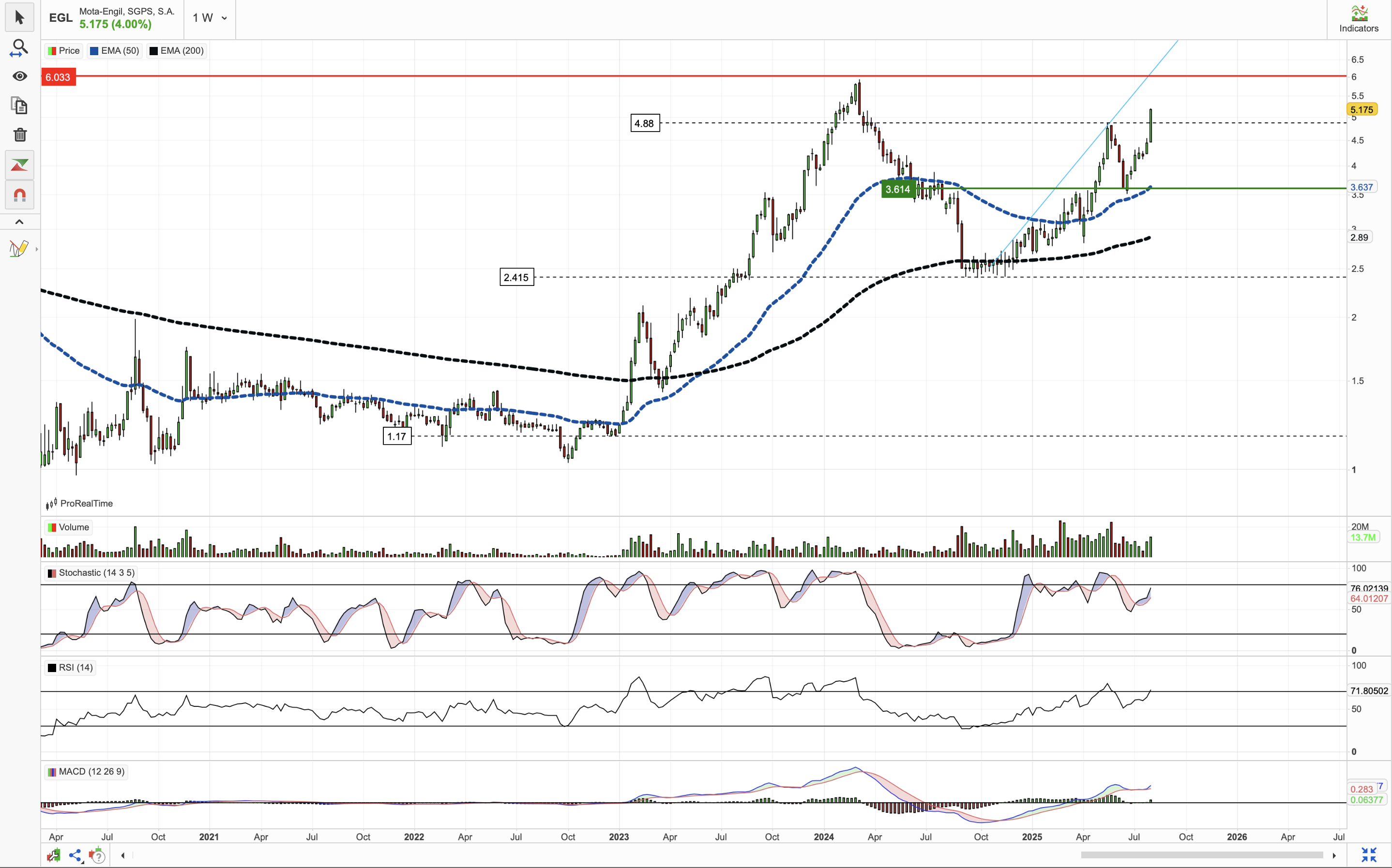The image size is (1392, 868).
Task: Open the Indicators menu
Action: 1359,19
